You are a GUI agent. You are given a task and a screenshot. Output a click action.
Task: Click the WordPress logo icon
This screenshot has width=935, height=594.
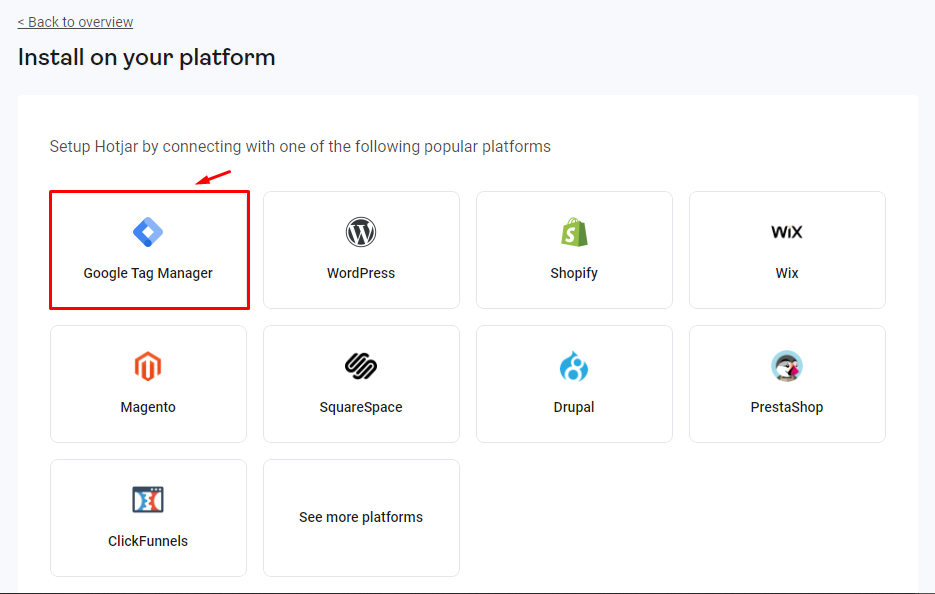[x=361, y=232]
